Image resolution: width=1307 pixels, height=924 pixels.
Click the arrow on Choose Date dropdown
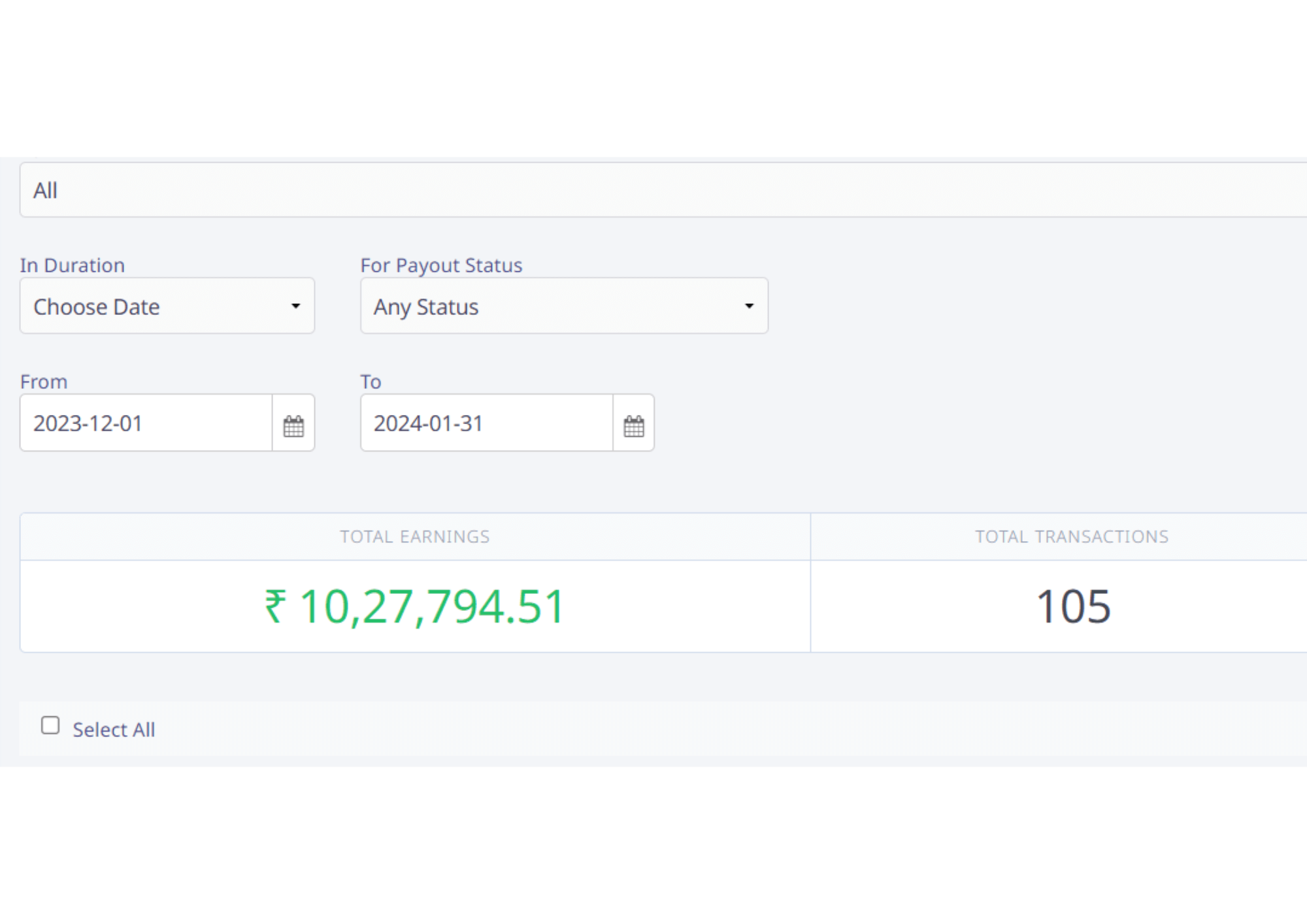click(x=295, y=306)
